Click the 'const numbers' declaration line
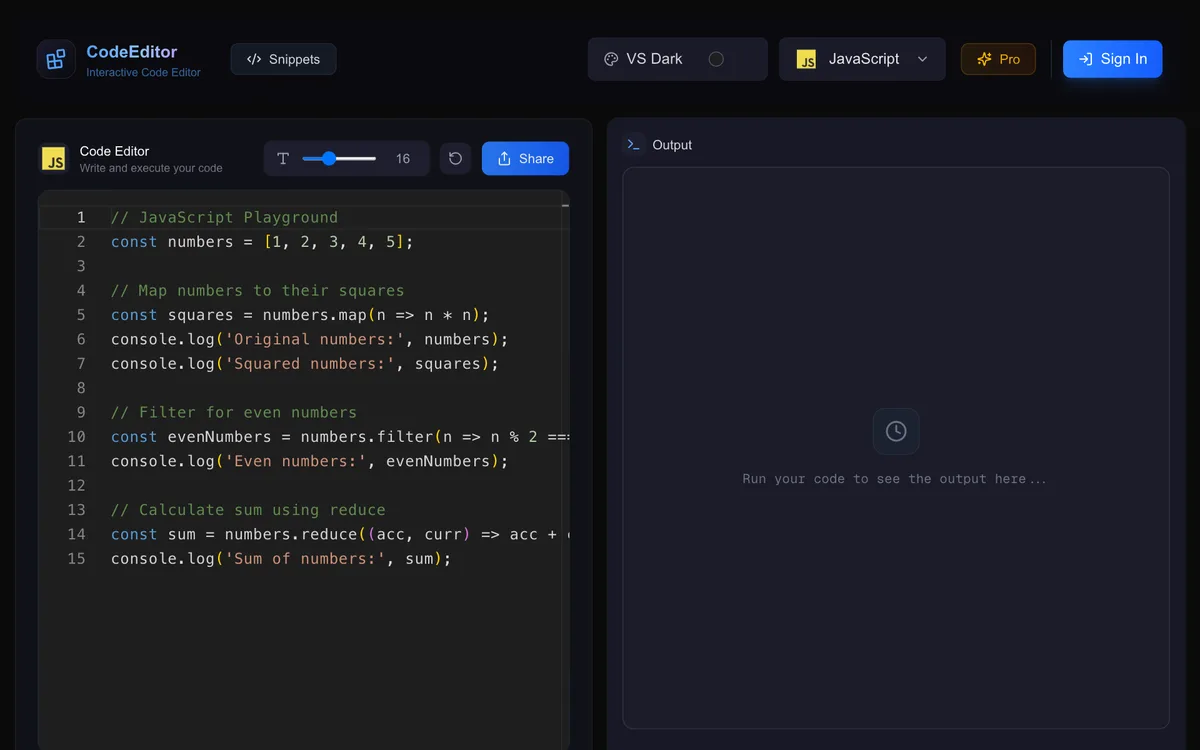1200x750 pixels. coord(262,242)
